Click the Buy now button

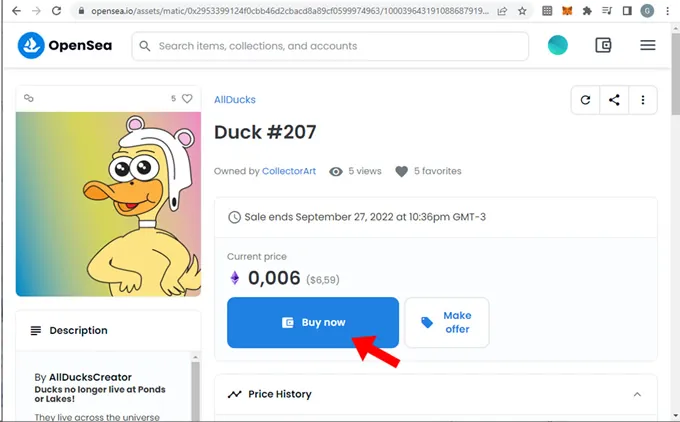click(x=313, y=322)
